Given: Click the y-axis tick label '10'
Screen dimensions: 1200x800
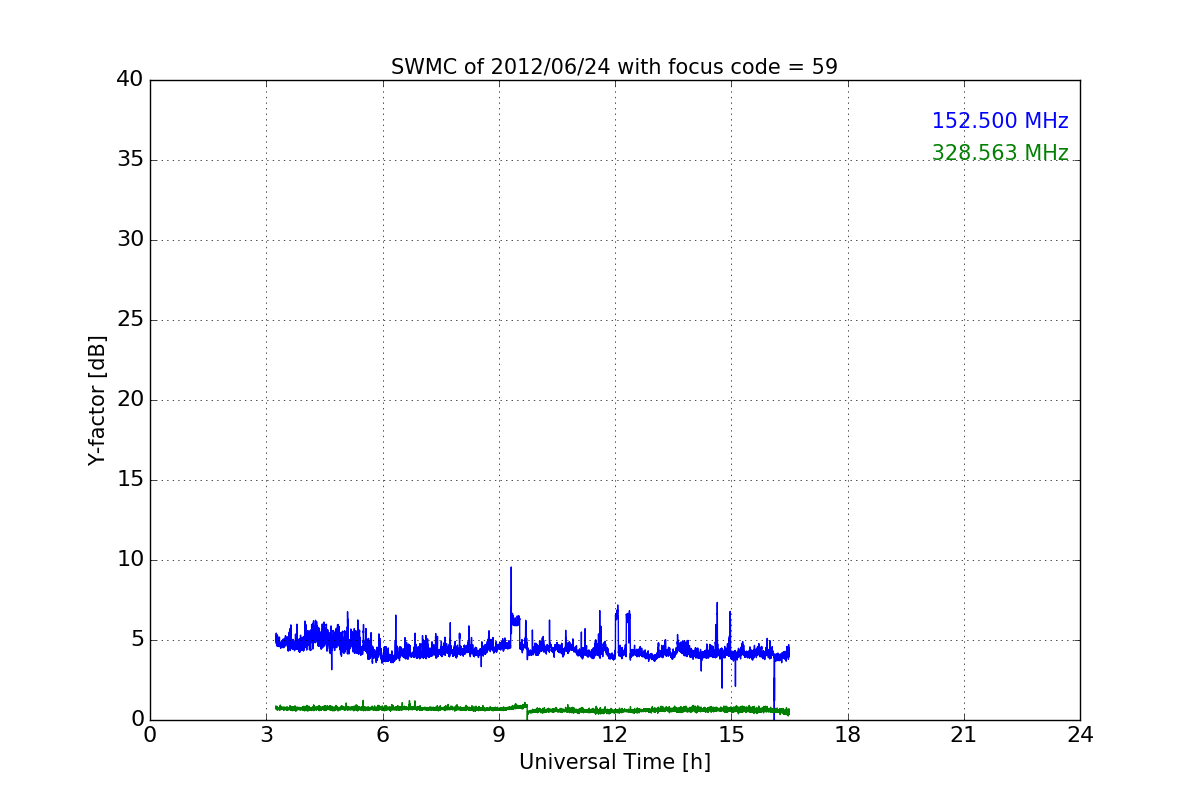Looking at the screenshot, I should click(x=130, y=560).
